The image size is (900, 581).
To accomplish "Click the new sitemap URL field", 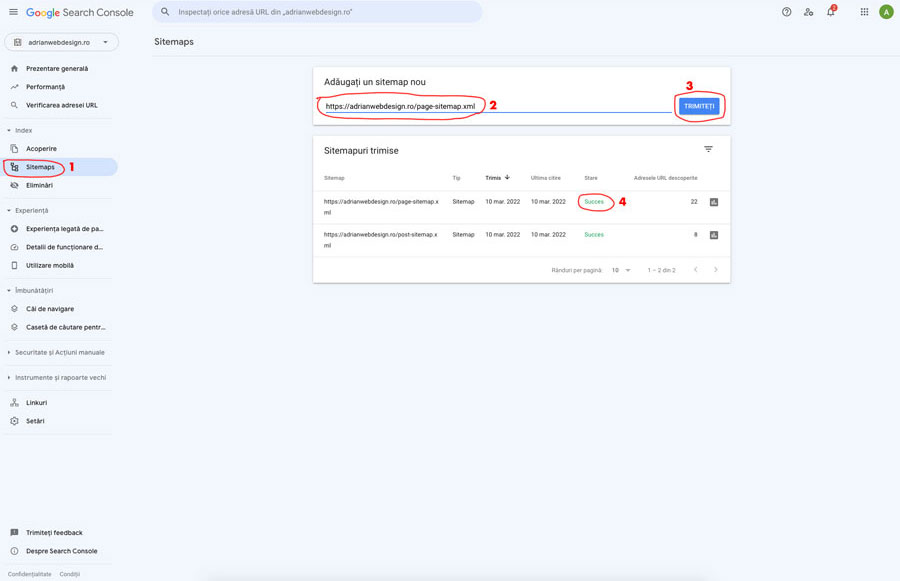I will pyautogui.click(x=498, y=106).
